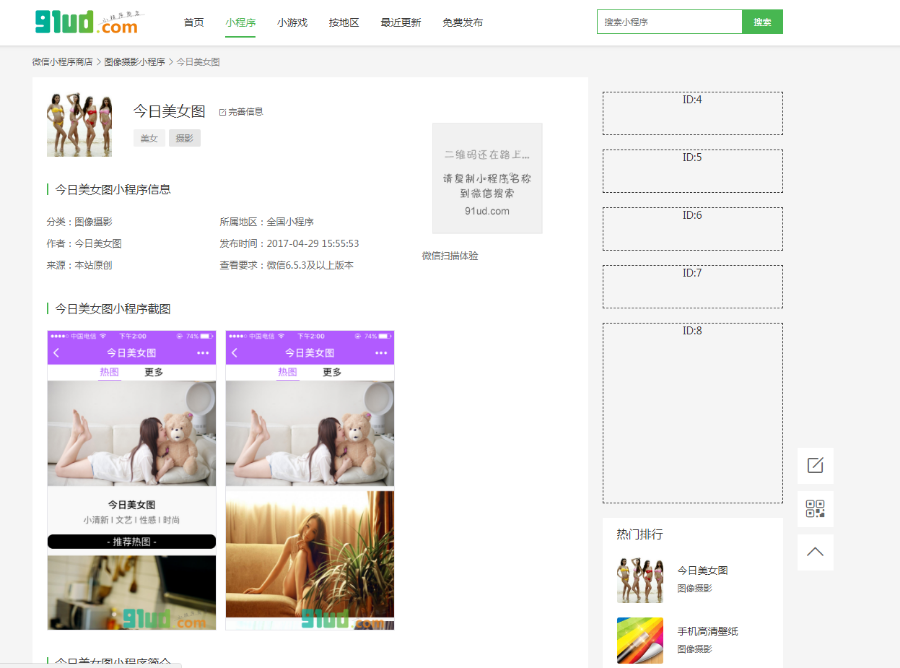Open the first app screenshot image

132,480
